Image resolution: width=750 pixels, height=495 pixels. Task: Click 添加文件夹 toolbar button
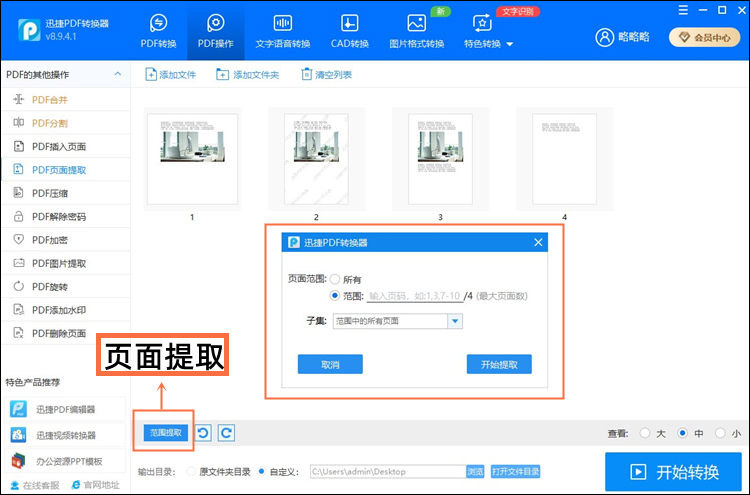247,75
